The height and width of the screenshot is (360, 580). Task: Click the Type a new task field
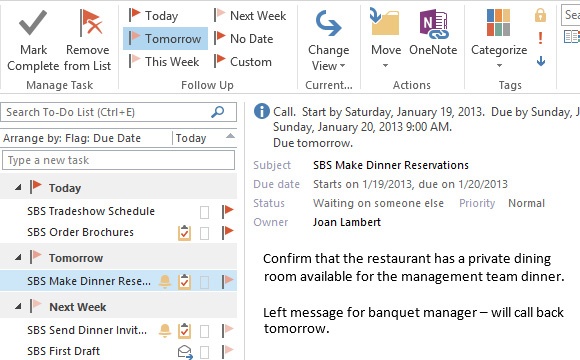click(x=118, y=160)
